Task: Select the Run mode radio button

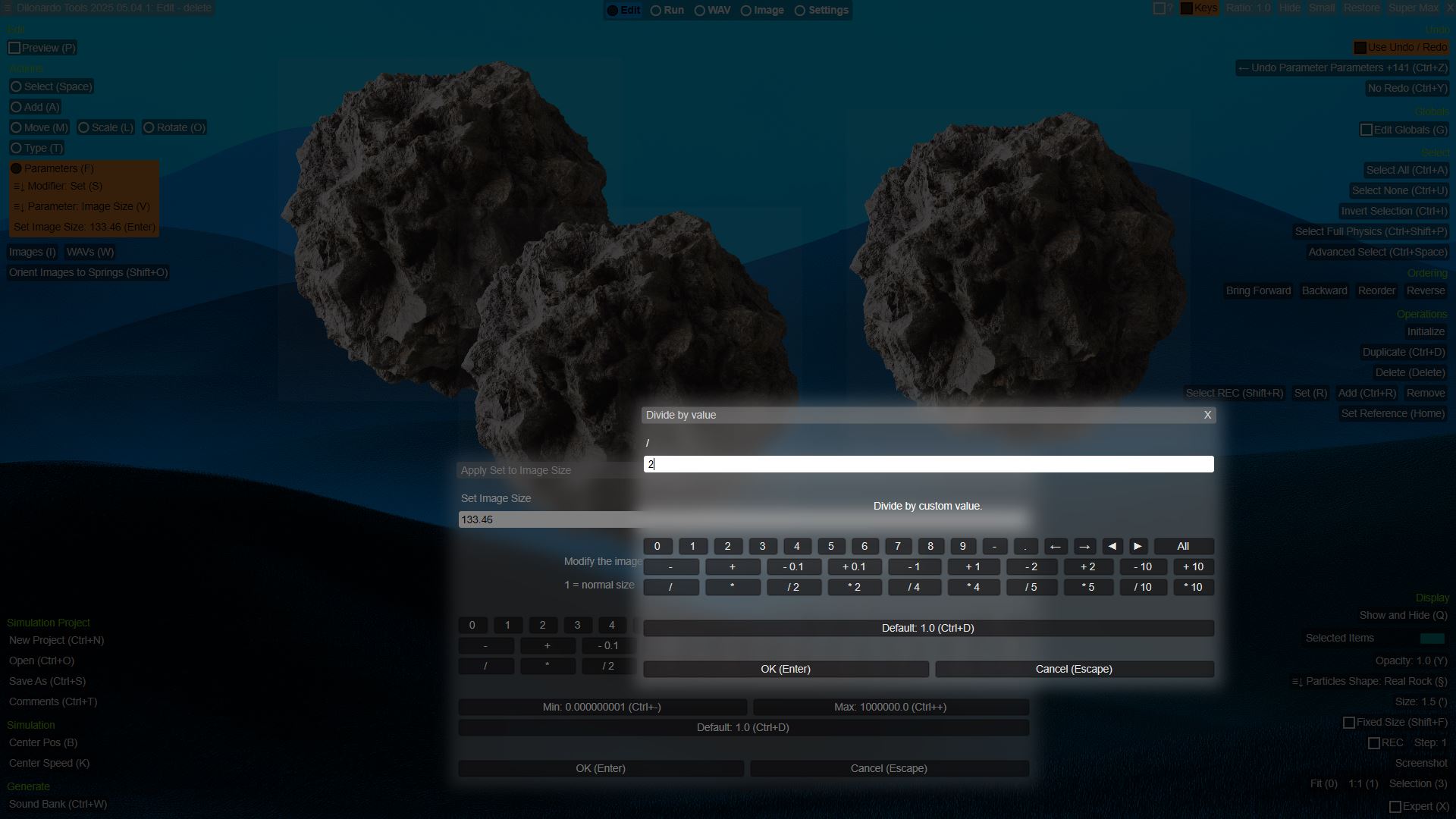Action: click(657, 11)
